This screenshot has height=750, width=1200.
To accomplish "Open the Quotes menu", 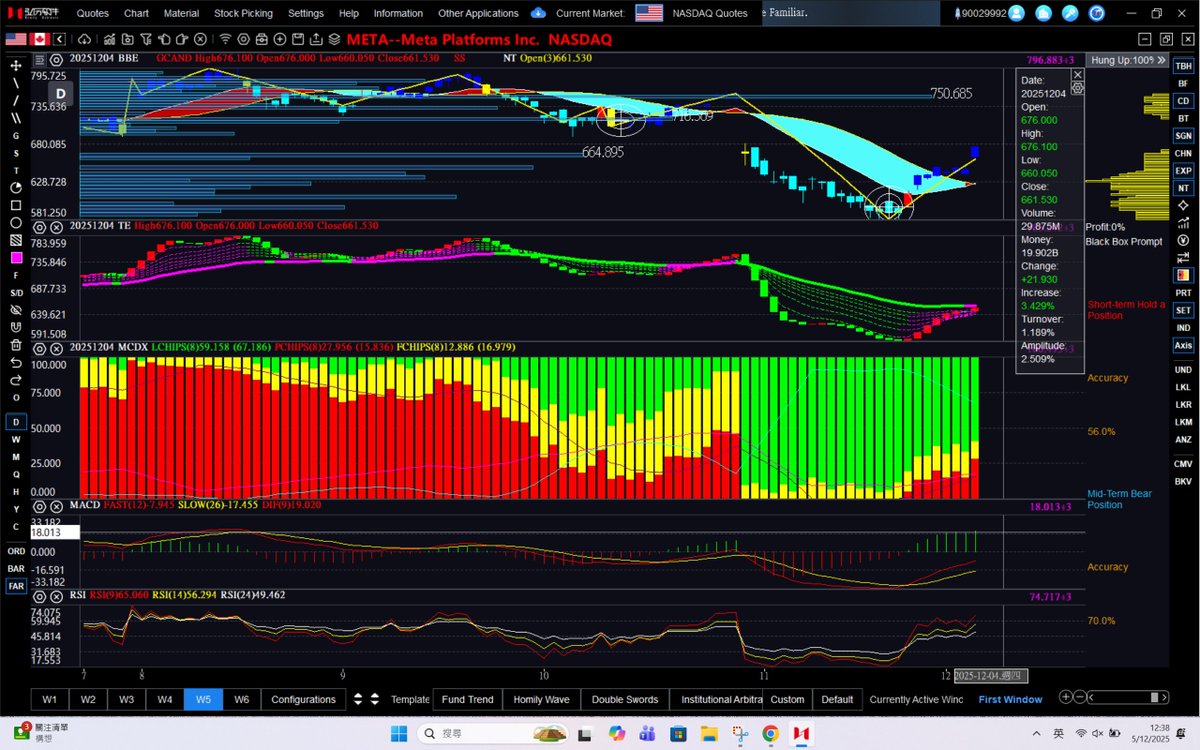I will (x=93, y=13).
